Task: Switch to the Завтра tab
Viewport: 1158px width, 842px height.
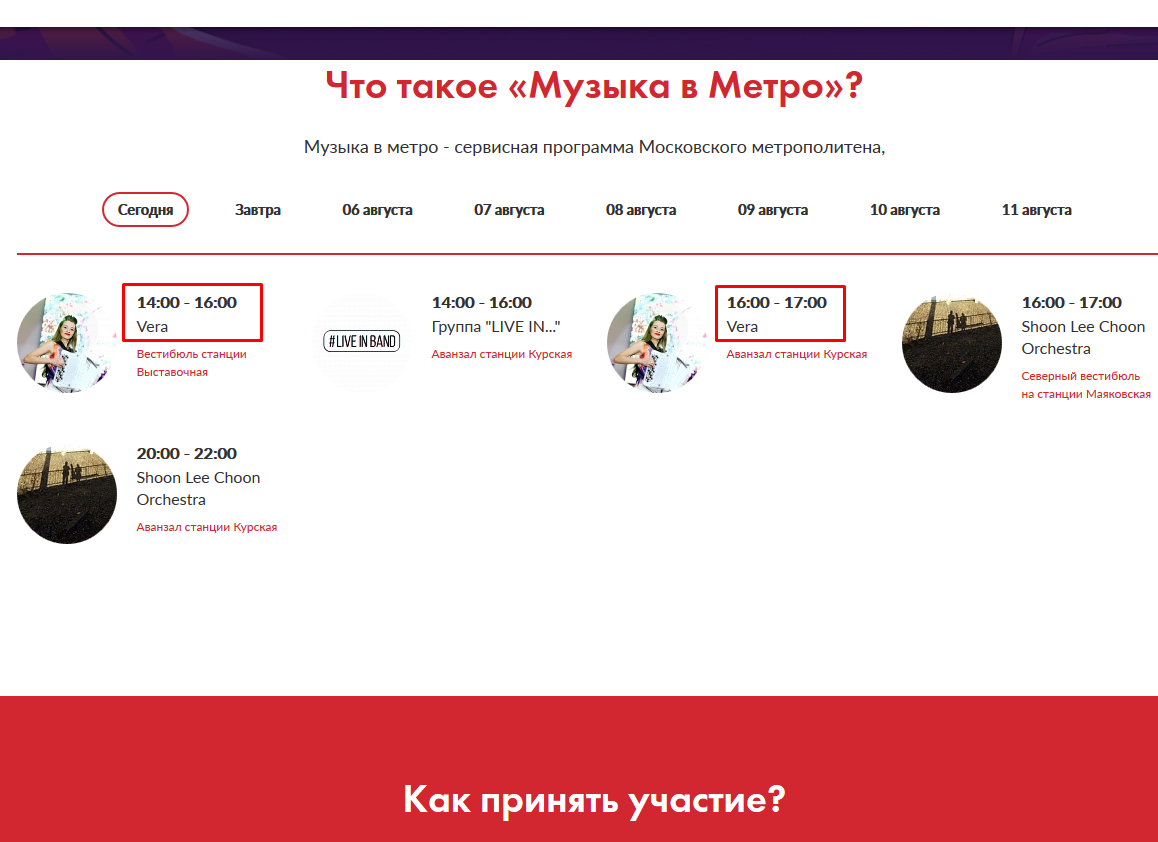Action: (x=258, y=210)
